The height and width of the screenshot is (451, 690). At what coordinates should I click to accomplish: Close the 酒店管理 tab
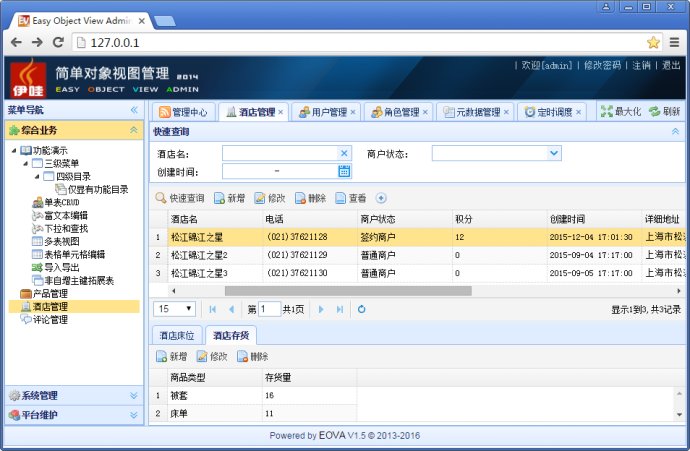(x=281, y=112)
